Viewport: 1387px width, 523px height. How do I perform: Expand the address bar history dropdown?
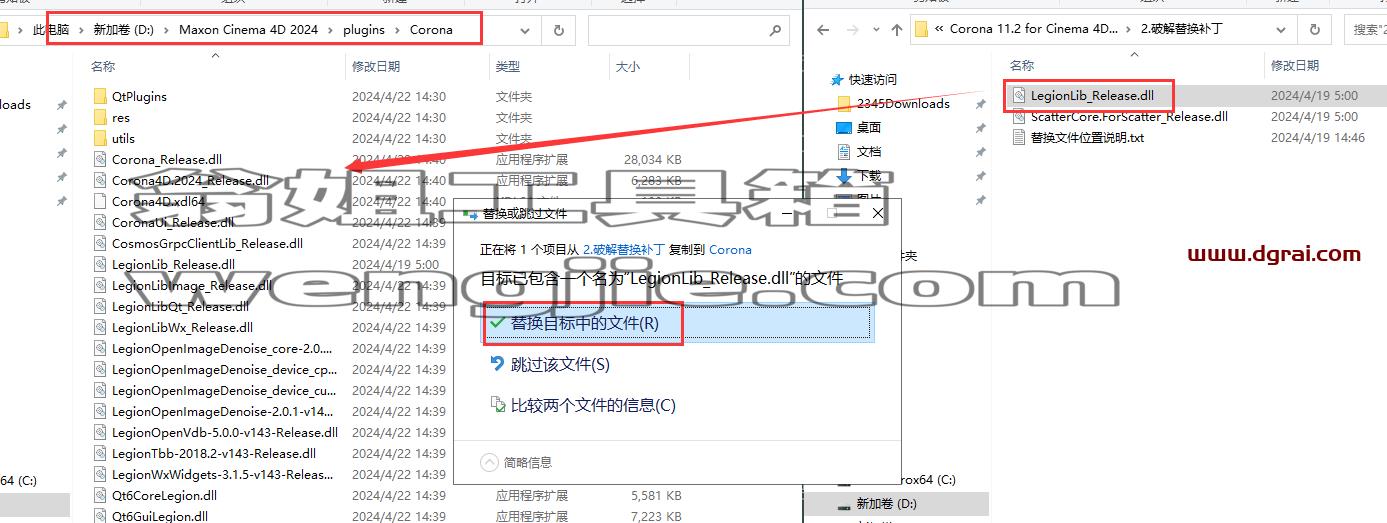527,30
